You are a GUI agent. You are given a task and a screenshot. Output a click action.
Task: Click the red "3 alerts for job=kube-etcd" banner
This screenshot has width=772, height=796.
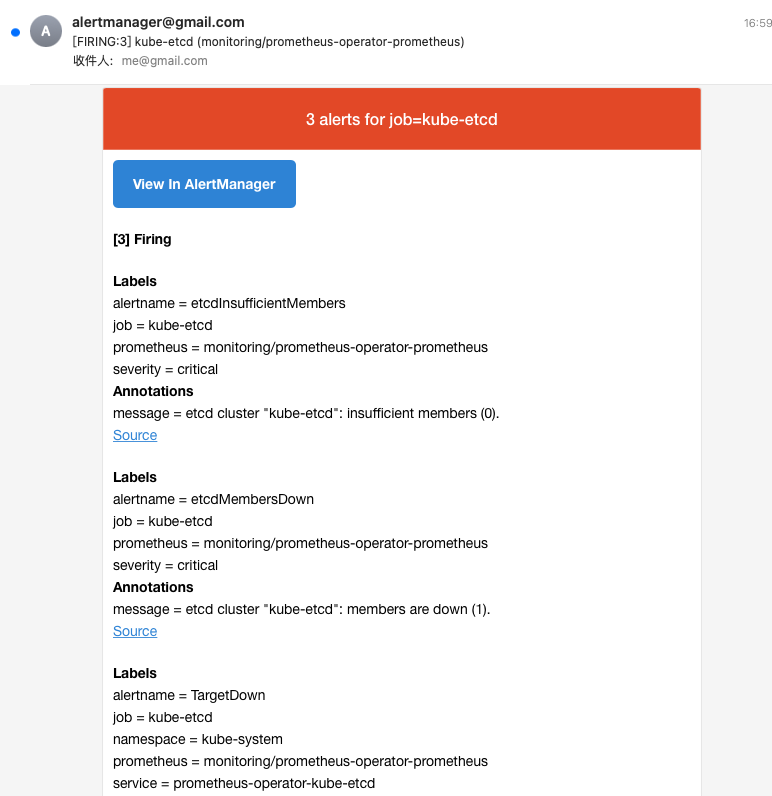coord(401,120)
